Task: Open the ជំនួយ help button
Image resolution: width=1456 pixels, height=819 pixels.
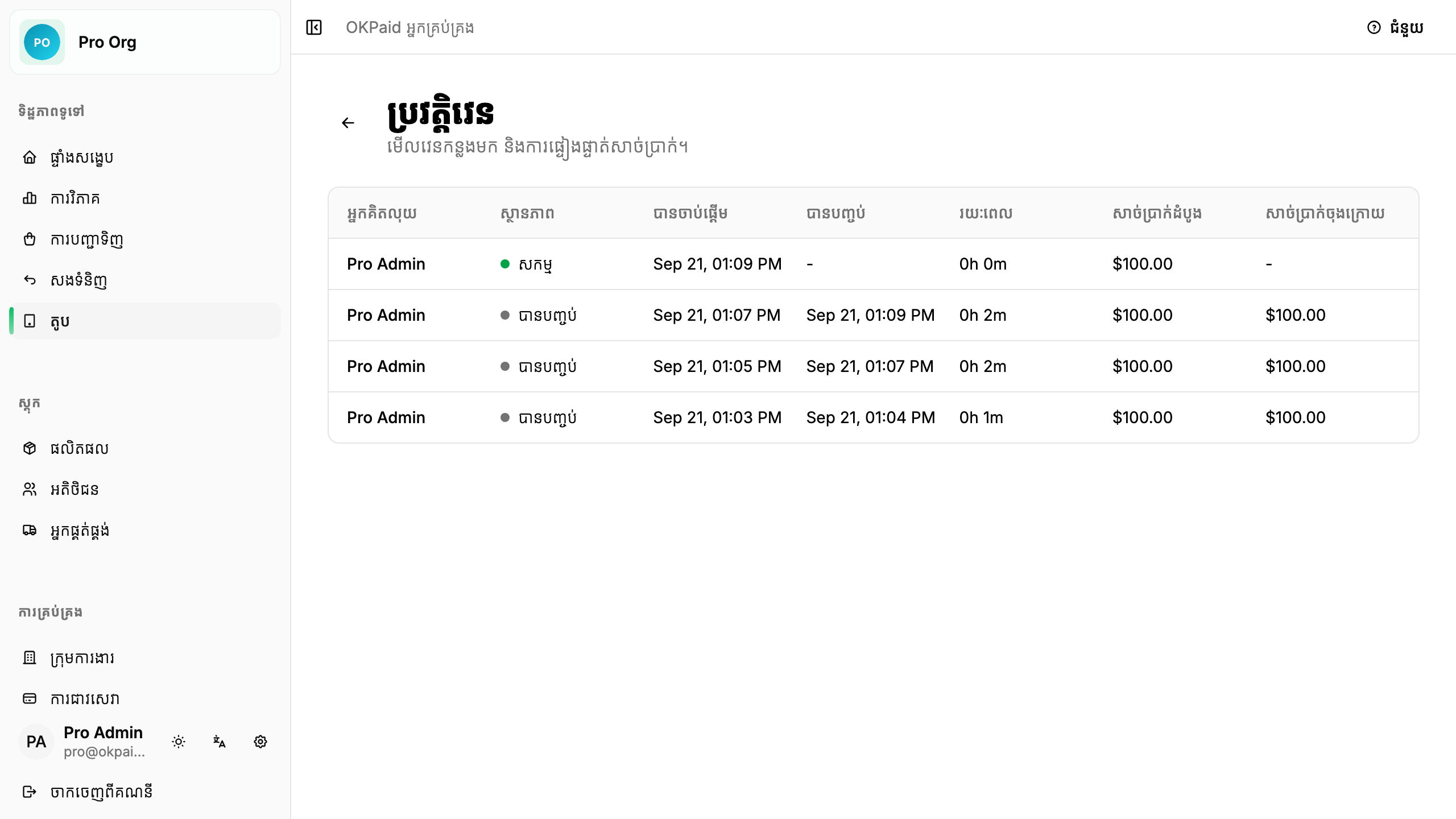Action: coord(1395,27)
